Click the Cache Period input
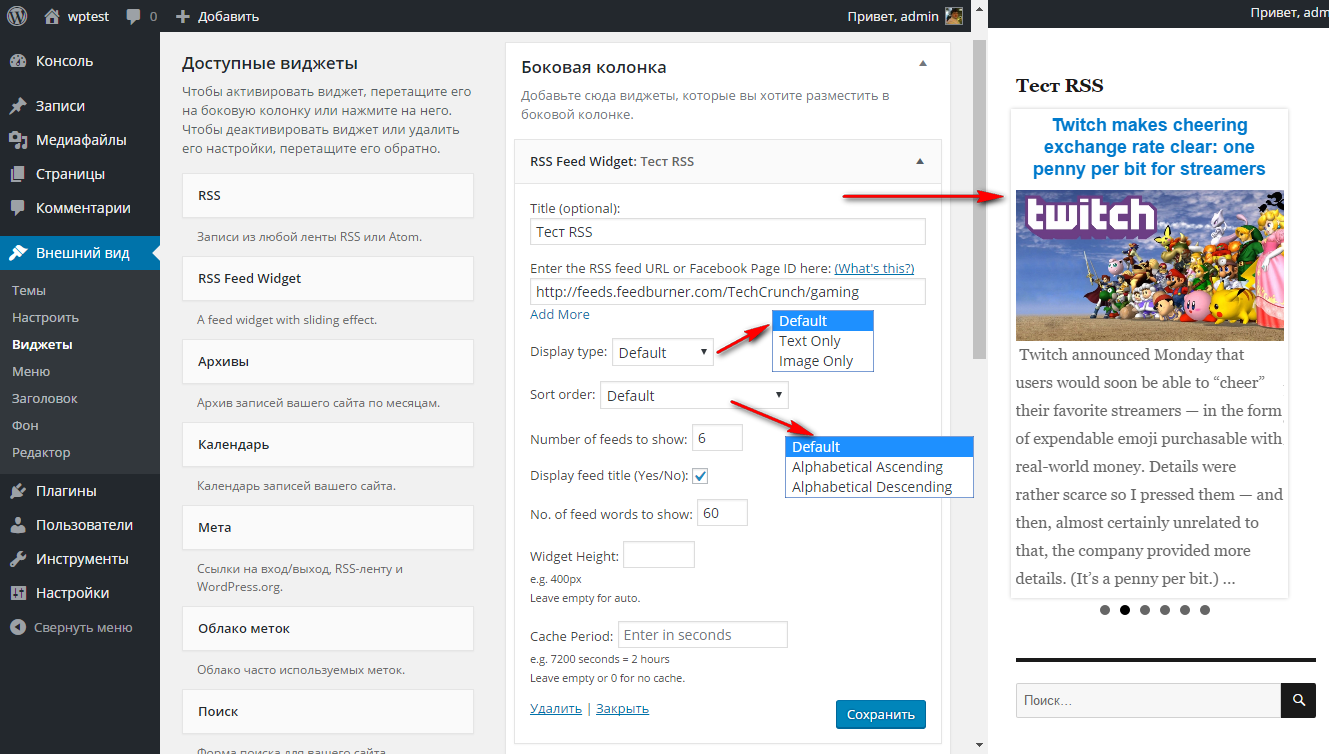The height and width of the screenshot is (754, 1329). pos(703,635)
